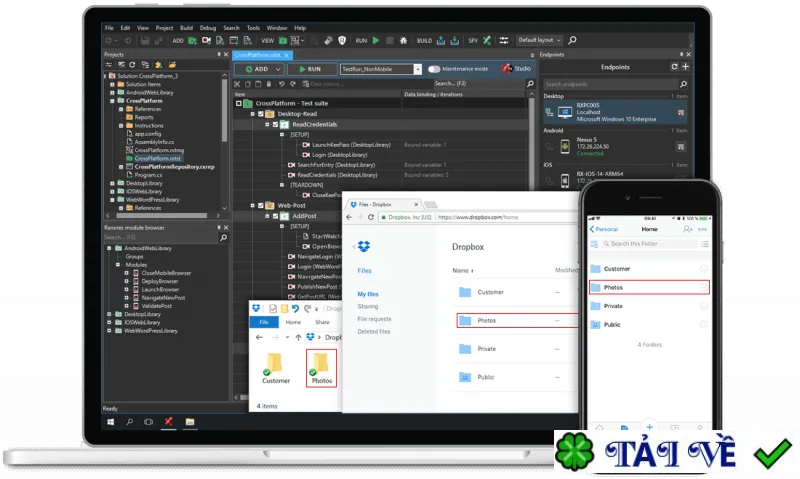Select the Nexus 5 Android endpoint
Viewport: 800px width, 479px height.
615,147
